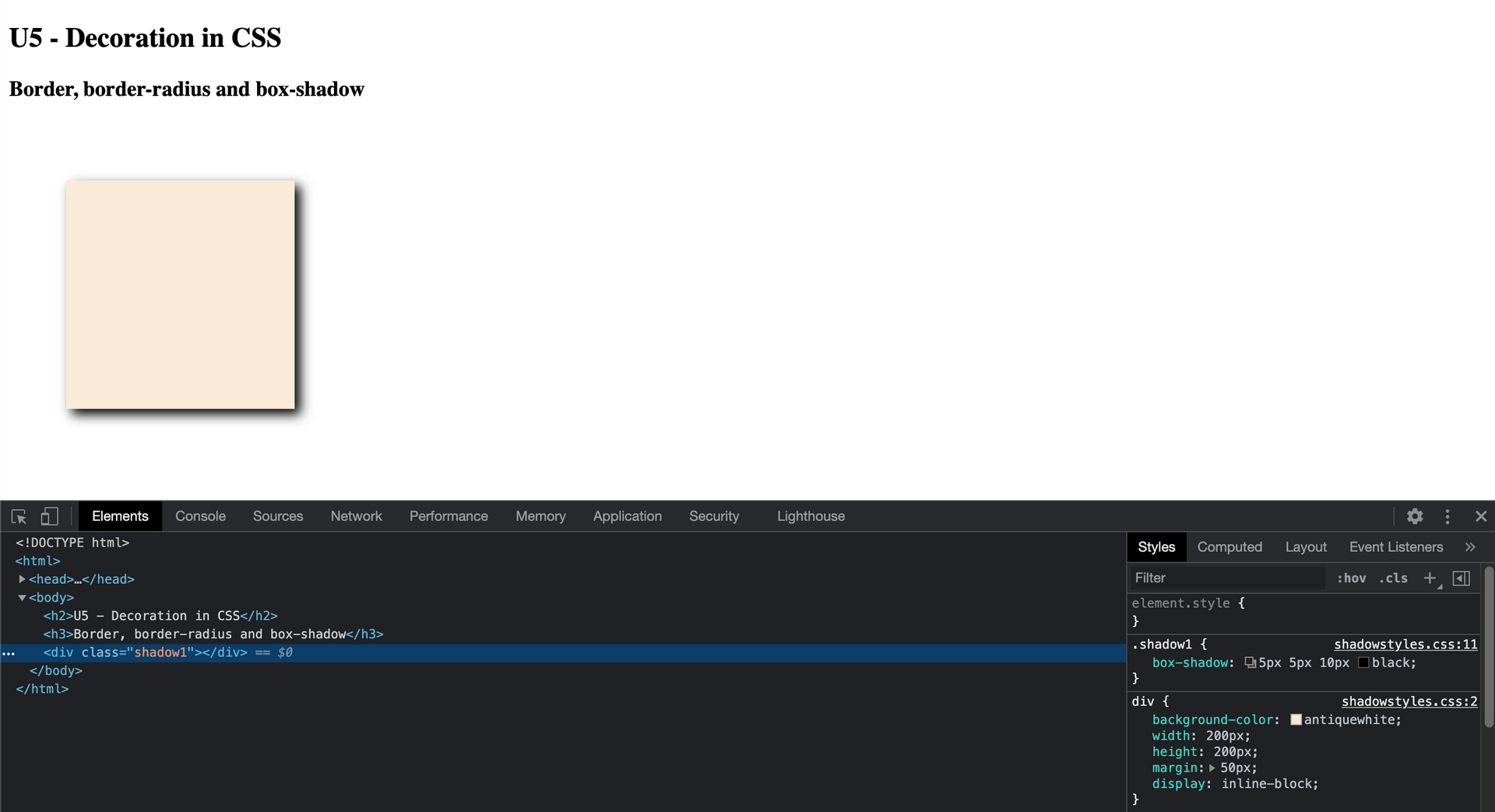
Task: Show more Styles pane tabs
Action: [x=1469, y=547]
